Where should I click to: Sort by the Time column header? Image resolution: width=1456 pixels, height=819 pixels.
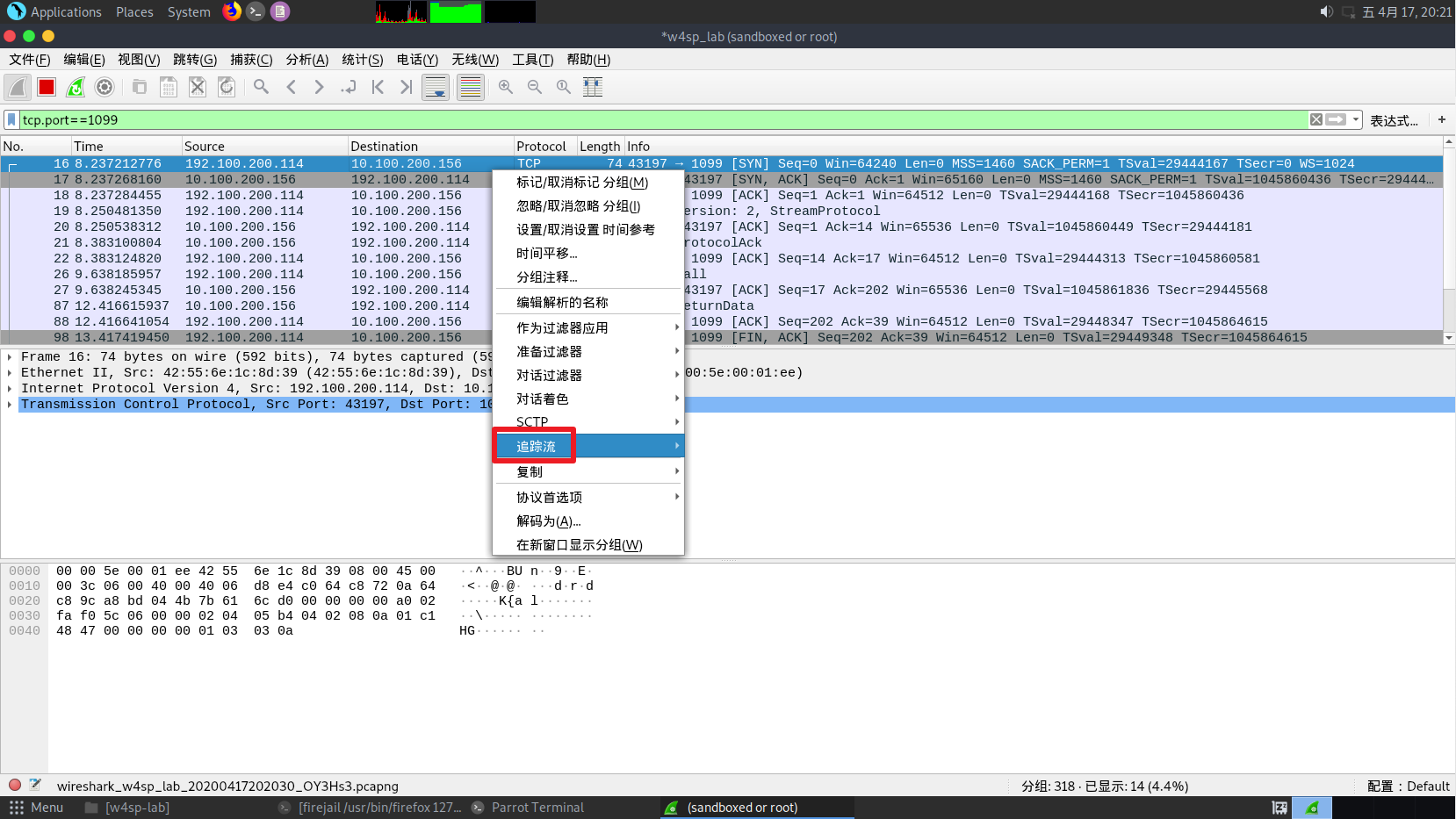(126, 147)
